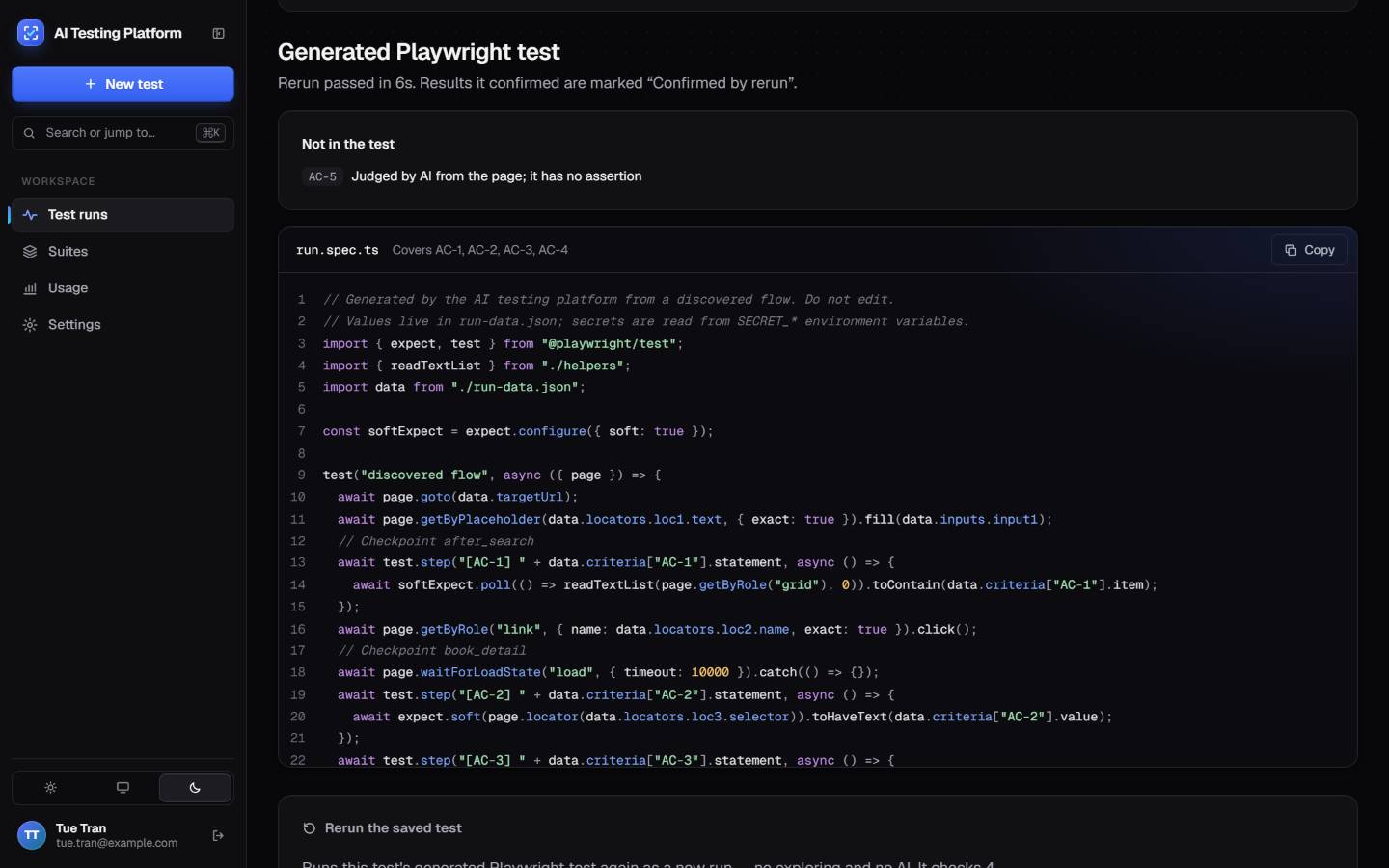Click the Checkpoint book_detail comment line
1389x868 pixels.
pos(432,651)
